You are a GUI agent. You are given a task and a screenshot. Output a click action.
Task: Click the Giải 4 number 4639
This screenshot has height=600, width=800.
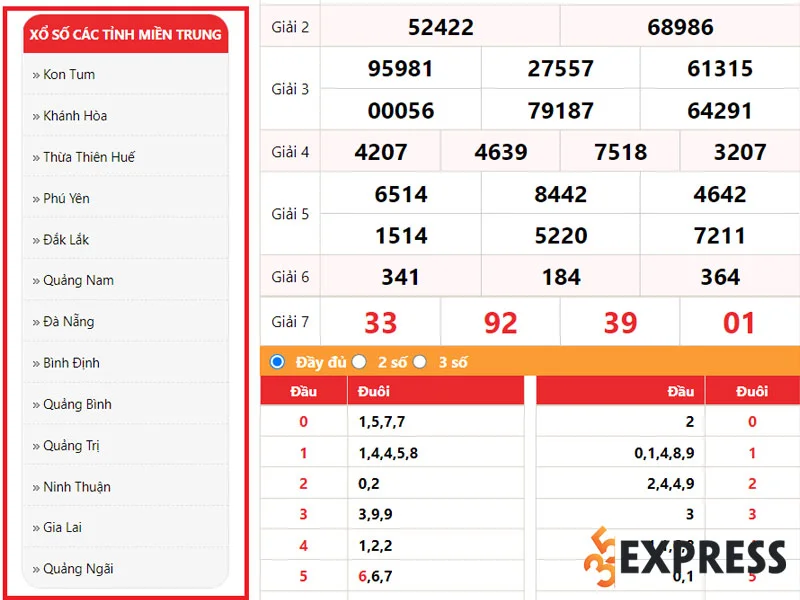point(501,152)
